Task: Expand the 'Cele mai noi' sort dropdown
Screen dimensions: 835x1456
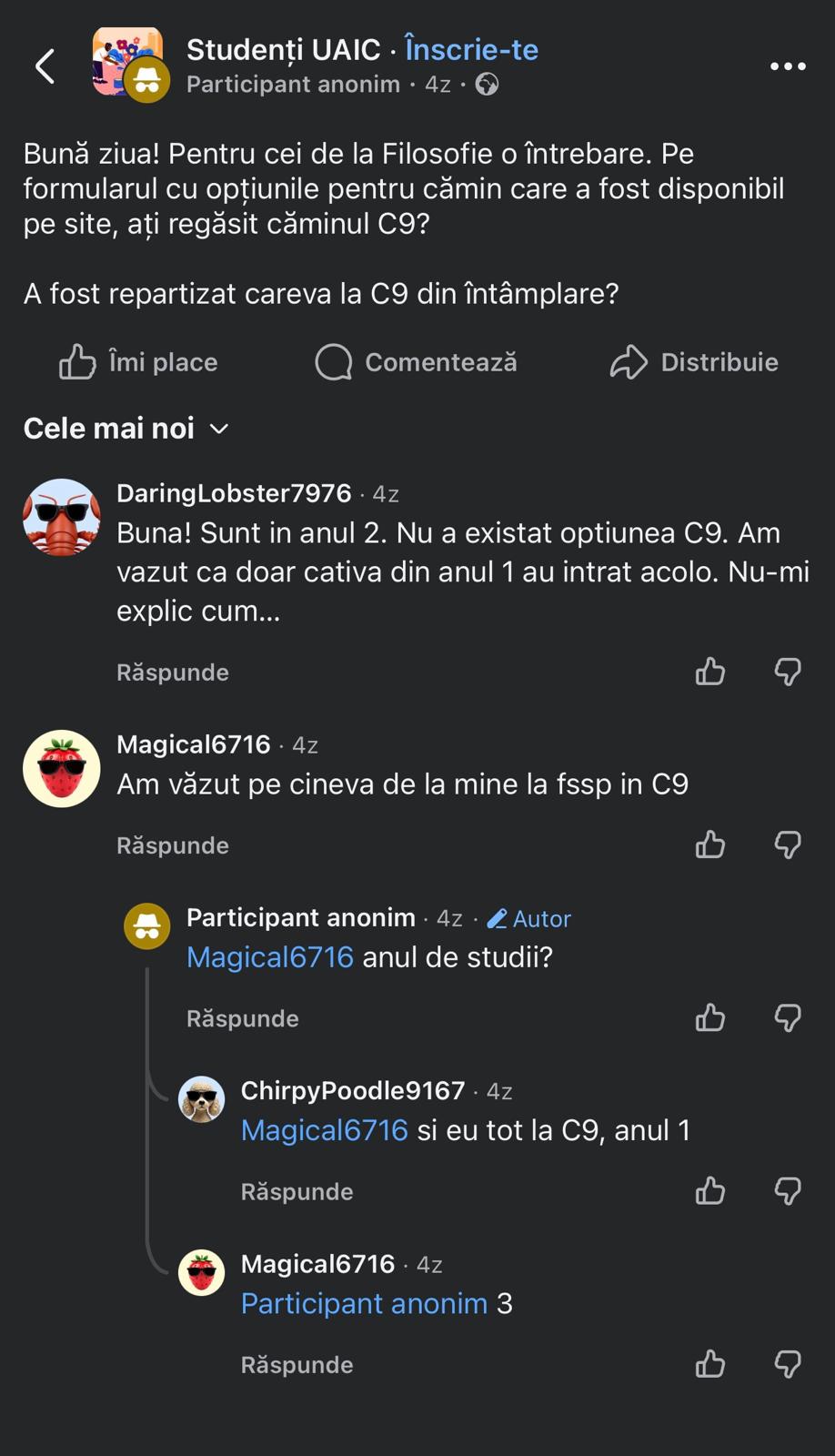Action: [126, 429]
